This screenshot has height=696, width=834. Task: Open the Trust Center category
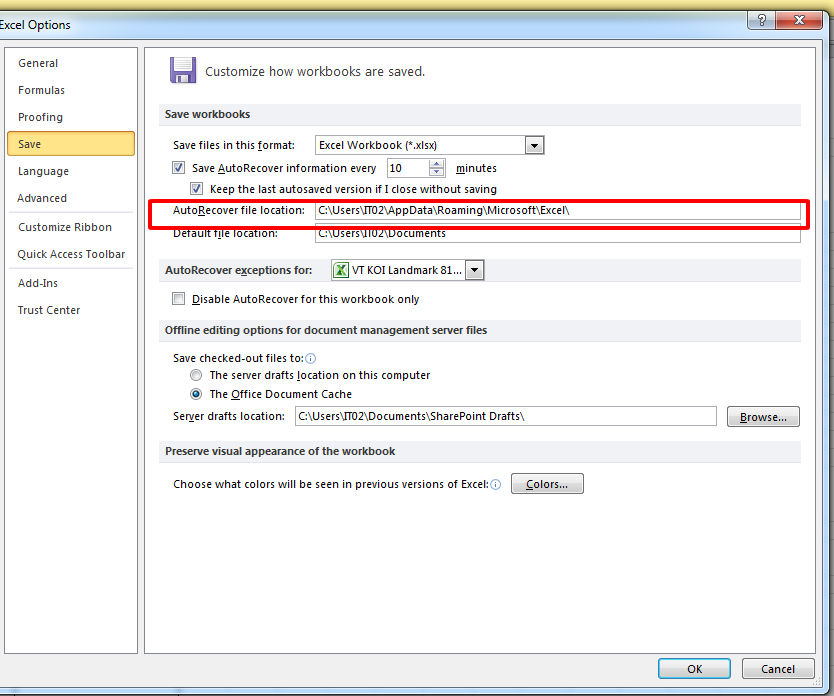49,310
